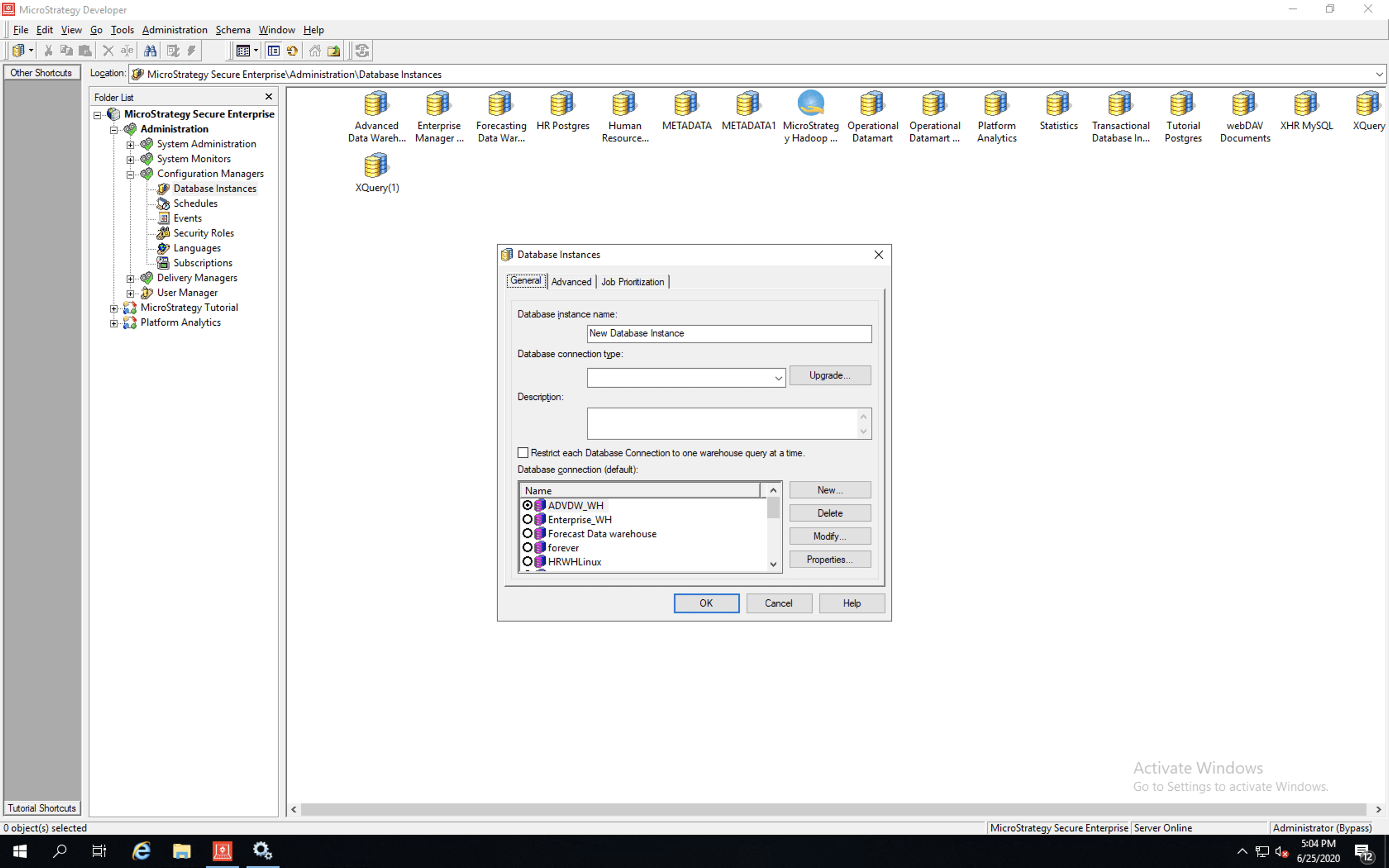Open the Database connection type dropdown
The image size is (1389, 868).
[x=778, y=378]
